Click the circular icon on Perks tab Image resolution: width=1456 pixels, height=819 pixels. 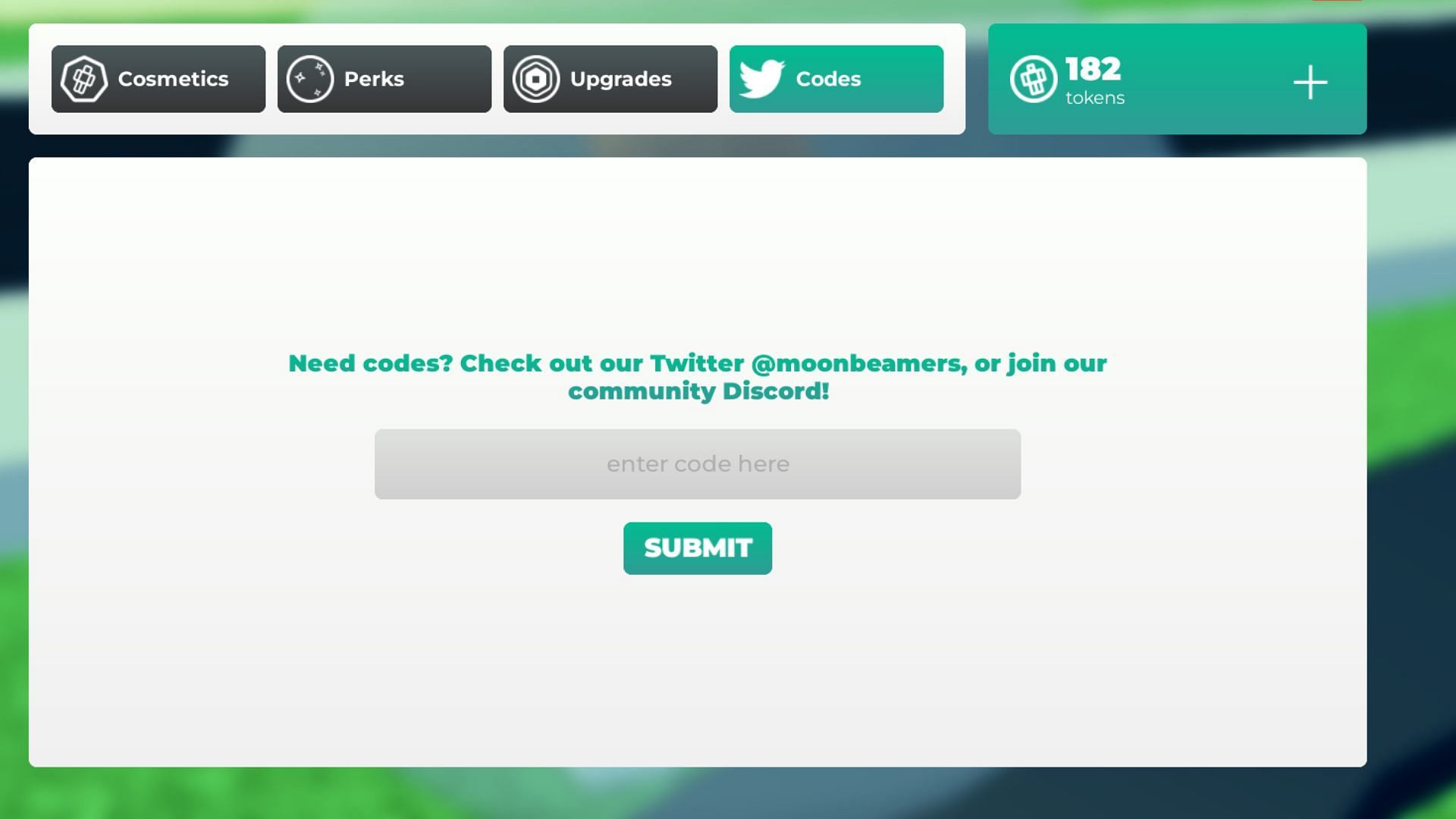click(310, 78)
